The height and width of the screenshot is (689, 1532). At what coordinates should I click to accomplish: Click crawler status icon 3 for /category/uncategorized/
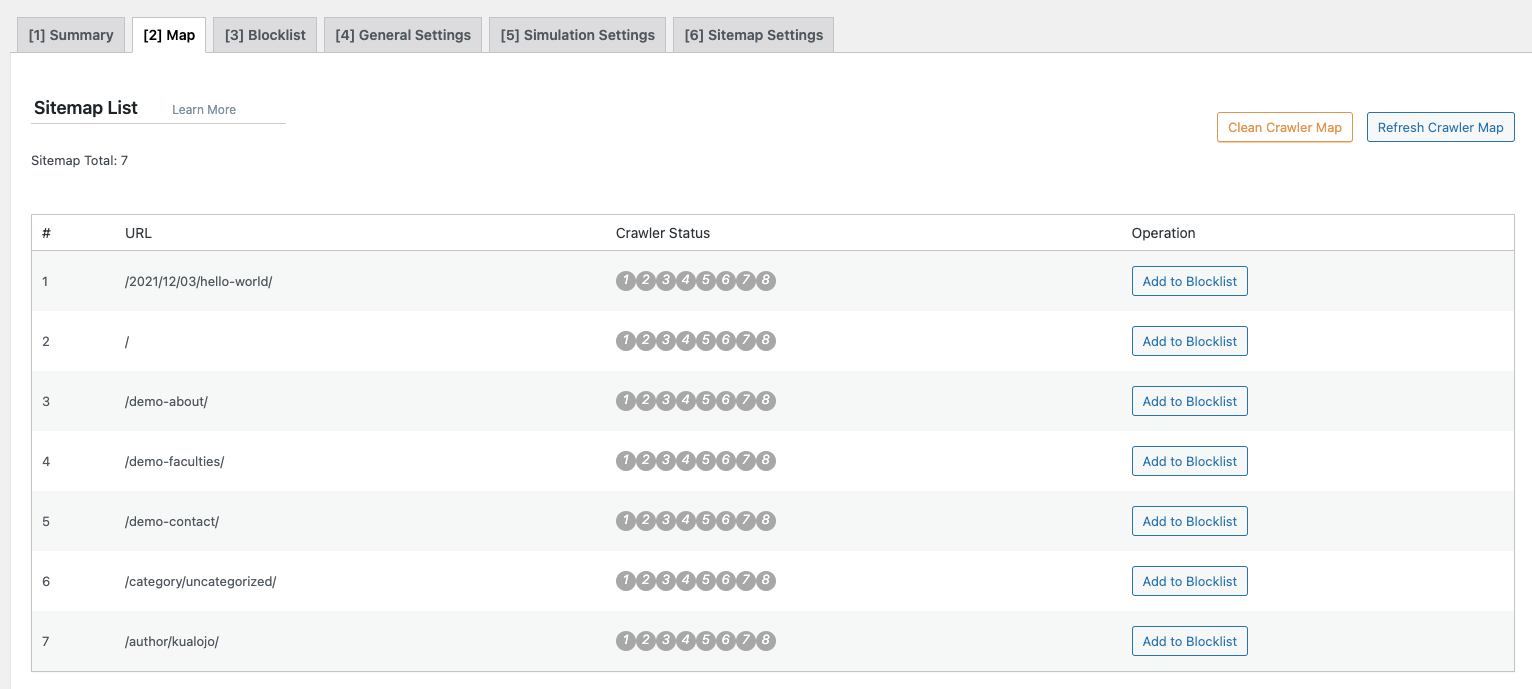pos(666,581)
